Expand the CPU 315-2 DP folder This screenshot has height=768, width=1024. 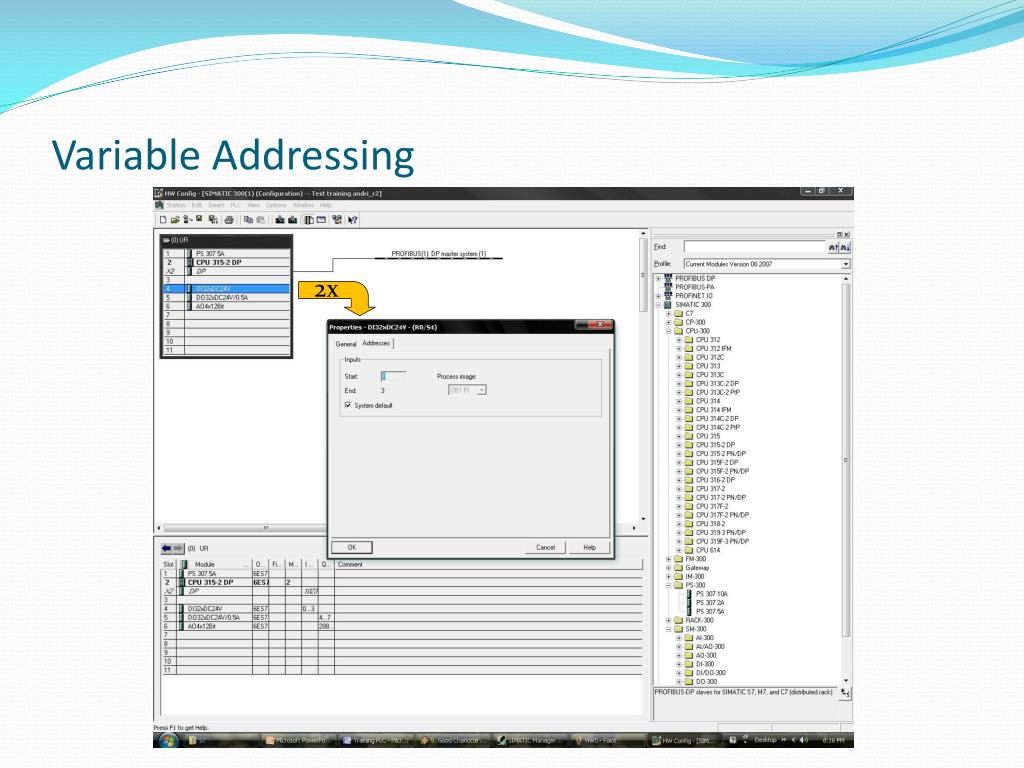[x=679, y=445]
